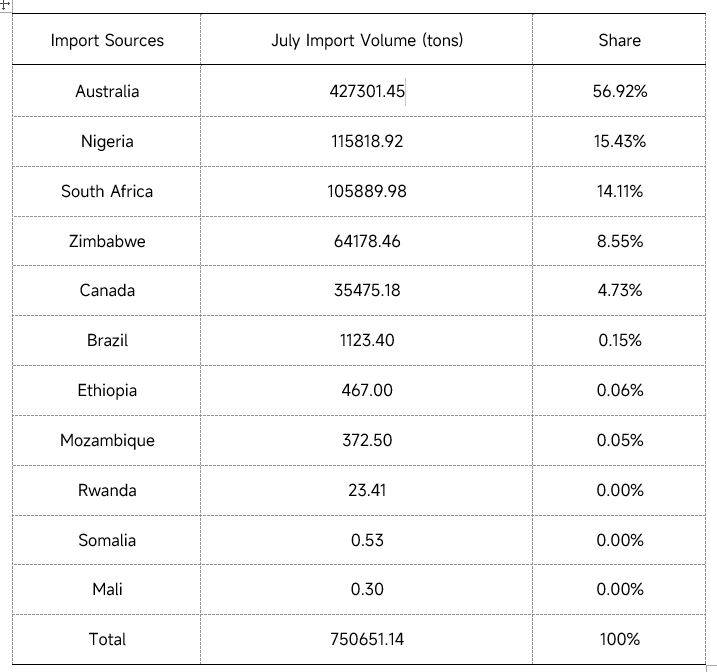This screenshot has height=672, width=717.
Task: Click the Somalia cell
Action: (x=107, y=540)
